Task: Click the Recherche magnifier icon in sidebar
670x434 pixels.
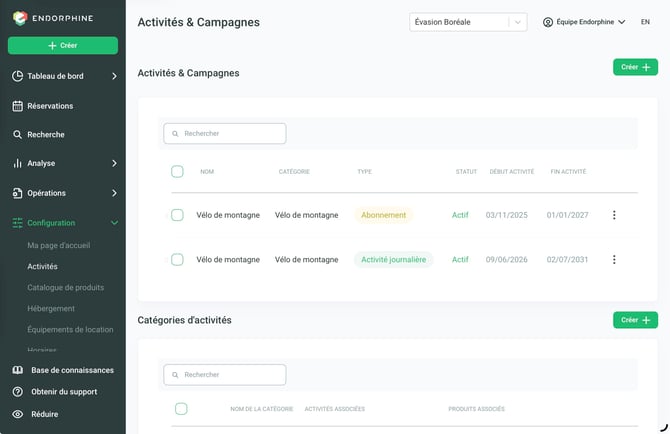Action: pos(17,135)
